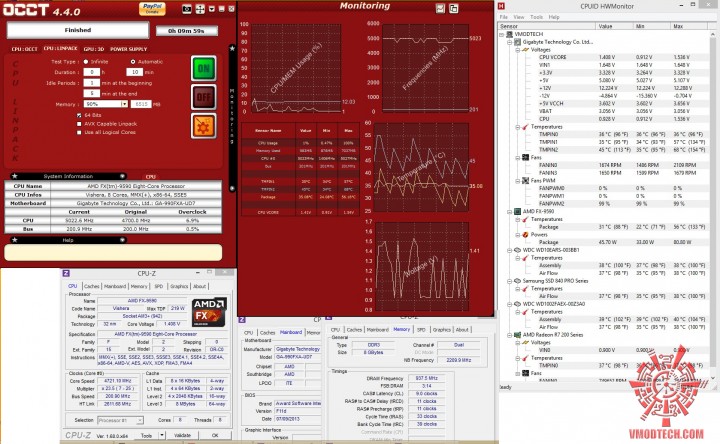Click the star beside the Help header
Screen dimensions: 720x444
(x=15, y=240)
